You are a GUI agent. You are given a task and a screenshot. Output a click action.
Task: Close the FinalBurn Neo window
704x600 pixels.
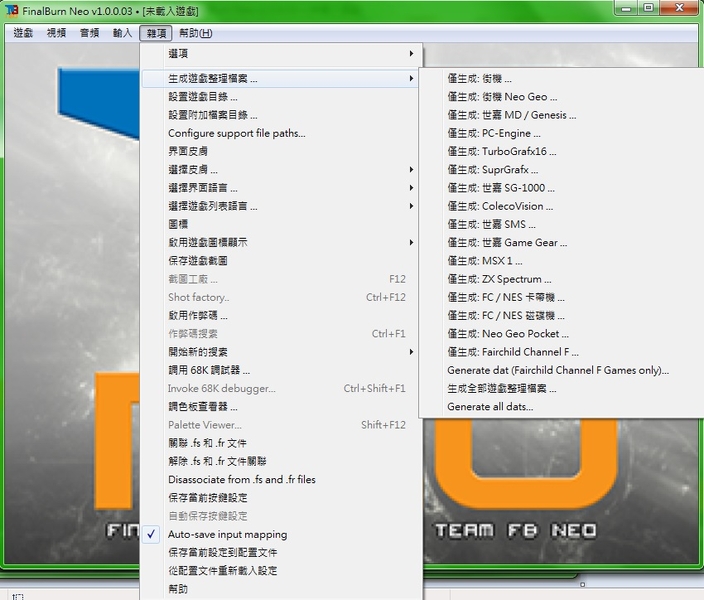[679, 8]
